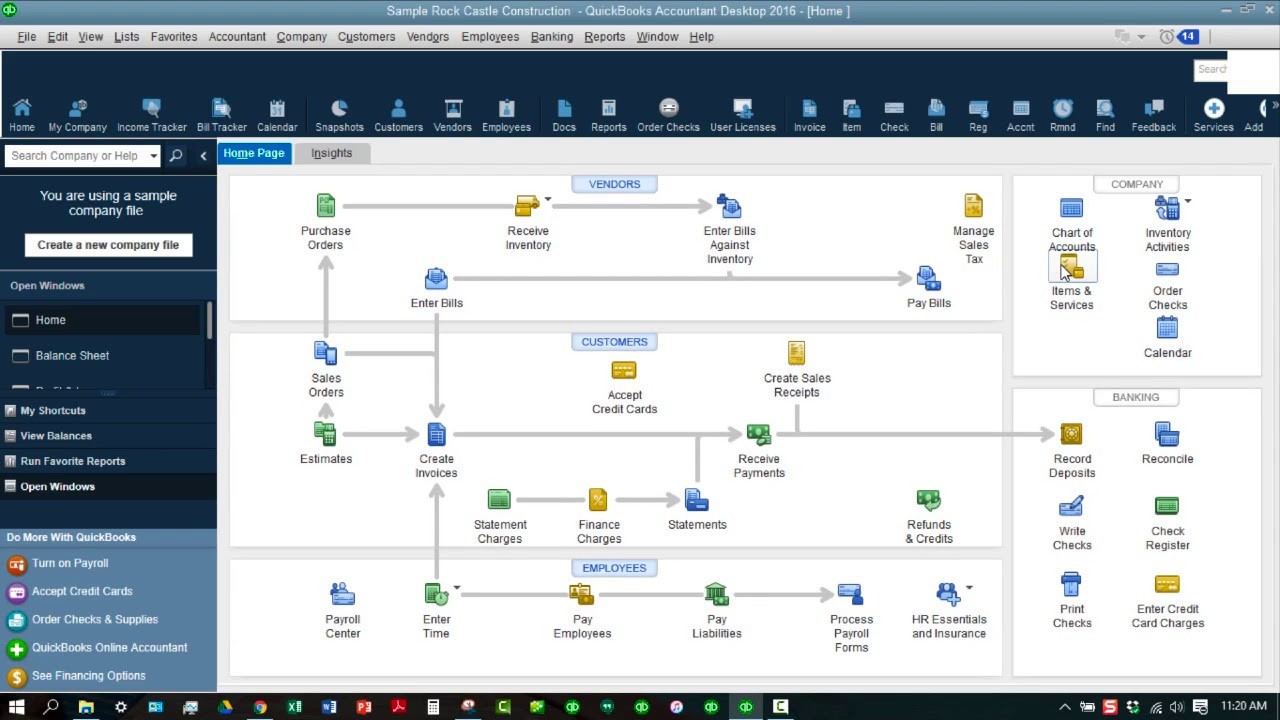Open QuickBooks Online Accountant link
Image resolution: width=1280 pixels, height=720 pixels.
tap(109, 647)
